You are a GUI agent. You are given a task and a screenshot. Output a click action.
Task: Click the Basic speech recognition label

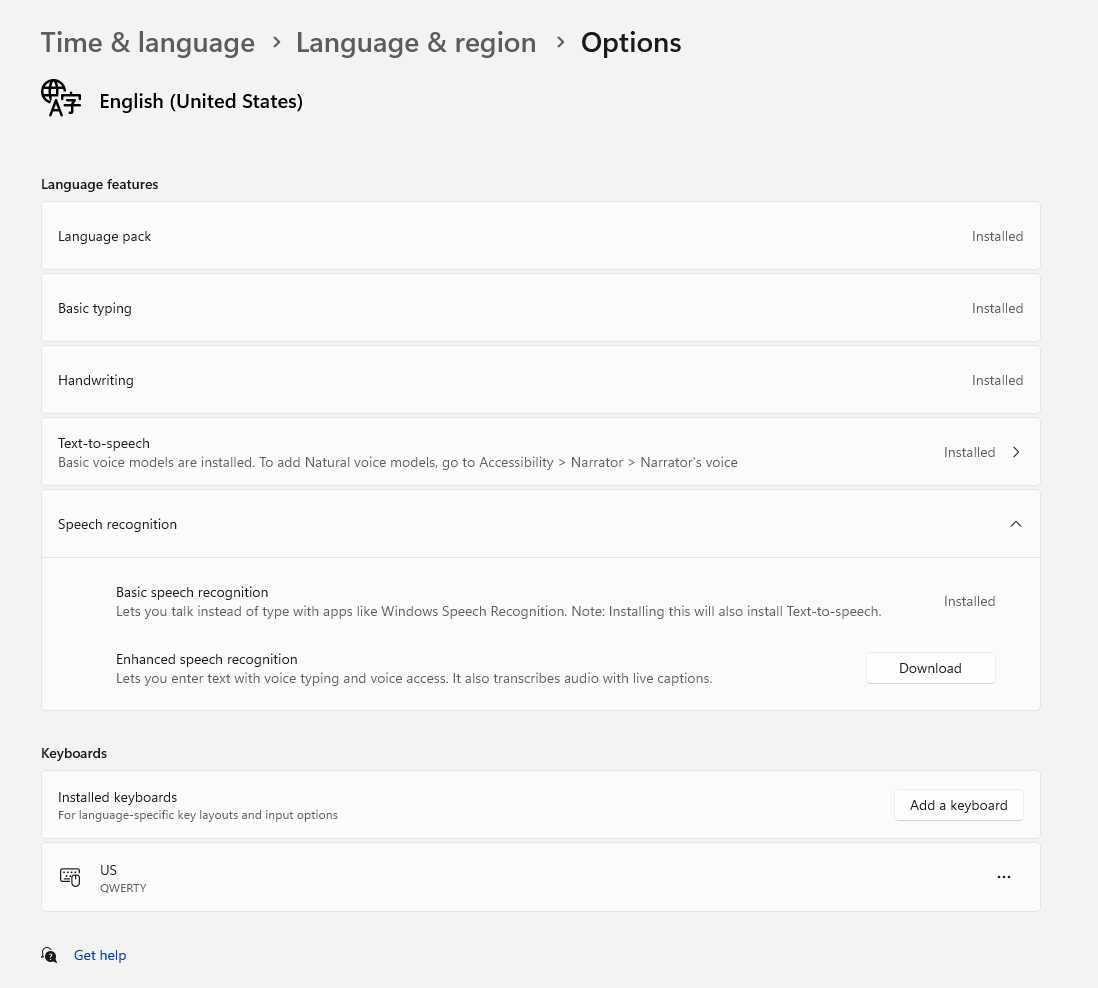tap(192, 592)
